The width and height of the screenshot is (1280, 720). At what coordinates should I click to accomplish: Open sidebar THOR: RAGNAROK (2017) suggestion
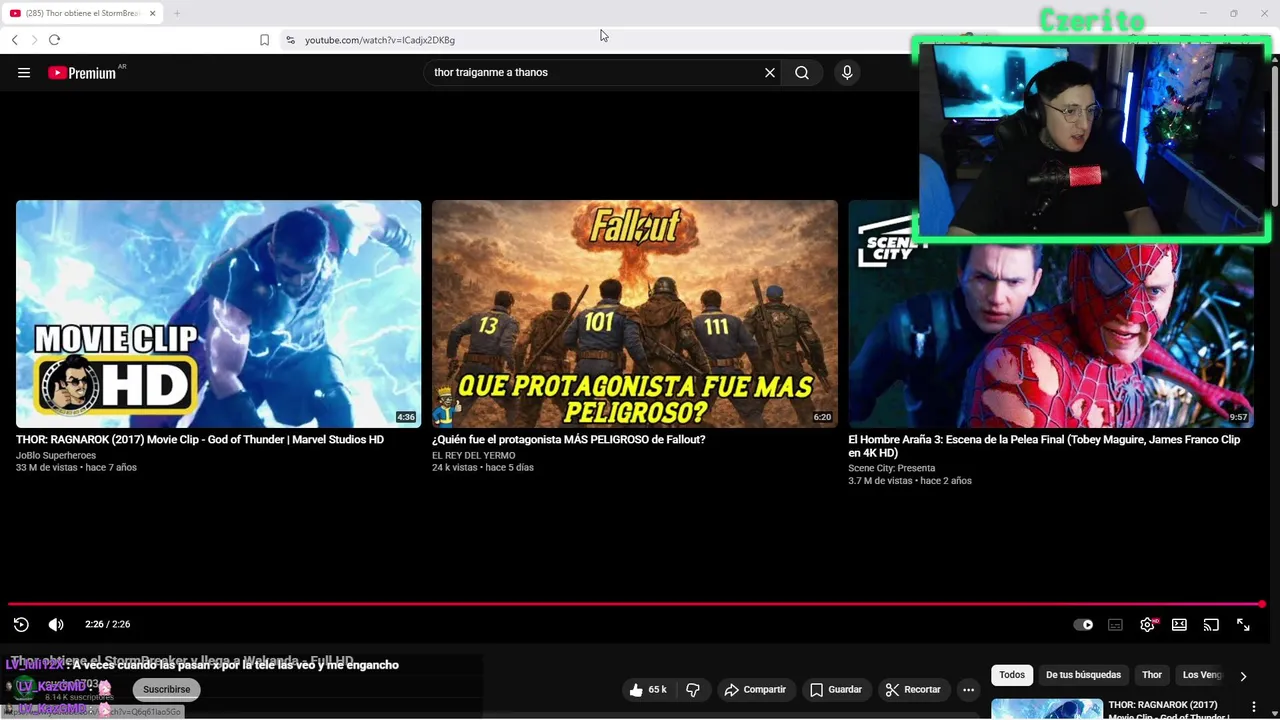pos(1161,709)
